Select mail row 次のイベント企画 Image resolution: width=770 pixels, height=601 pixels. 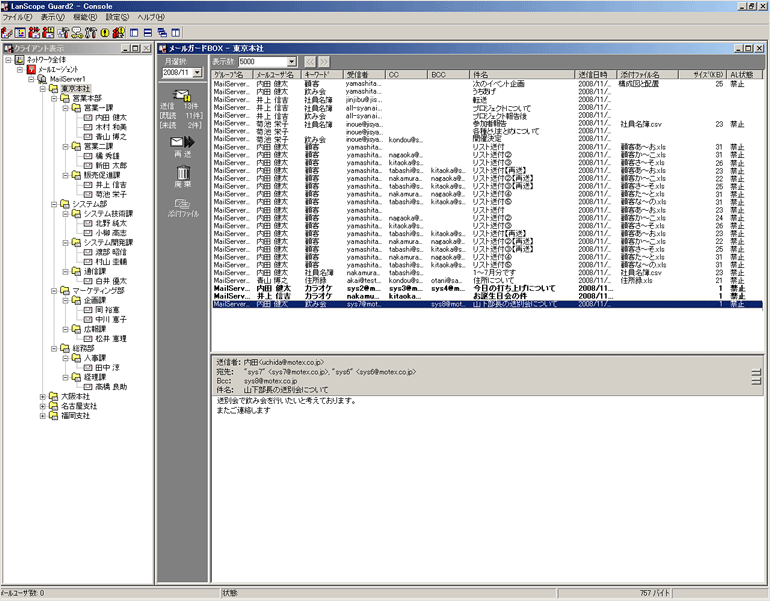click(487, 84)
